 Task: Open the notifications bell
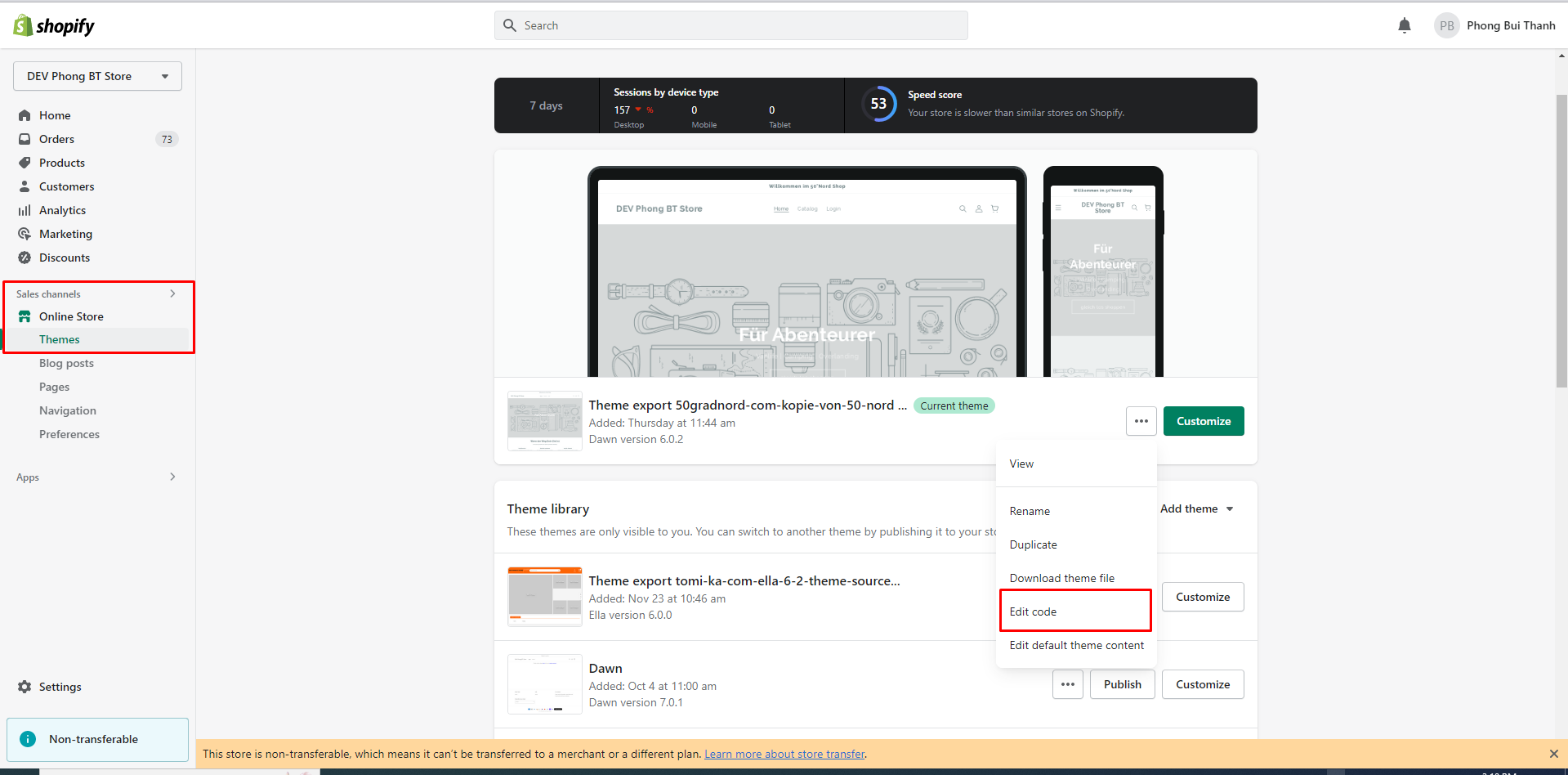[1405, 25]
